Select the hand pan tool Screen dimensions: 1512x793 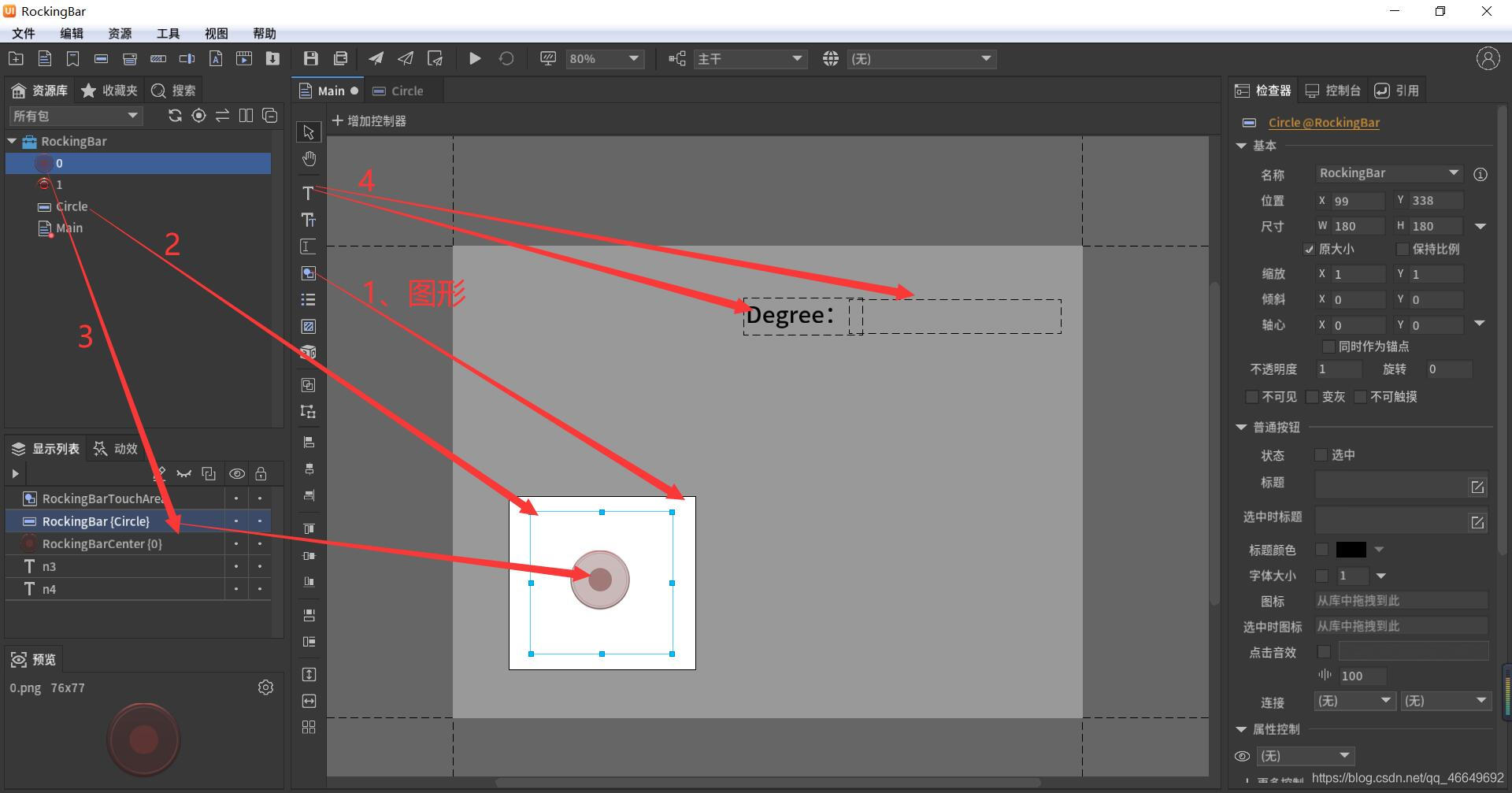309,159
